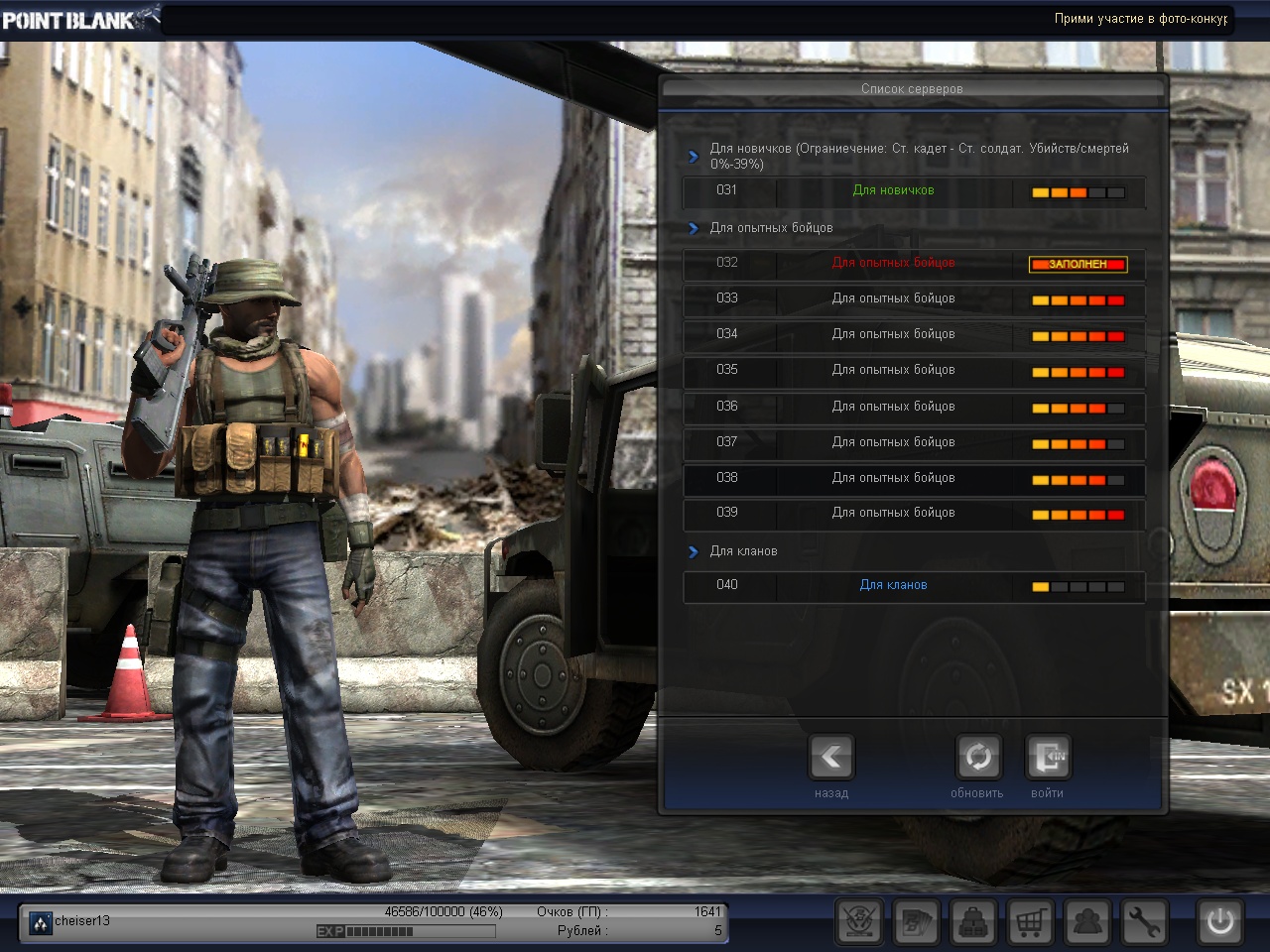The height and width of the screenshot is (952, 1270).
Task: Open the shopping cart store
Action: point(1030,923)
